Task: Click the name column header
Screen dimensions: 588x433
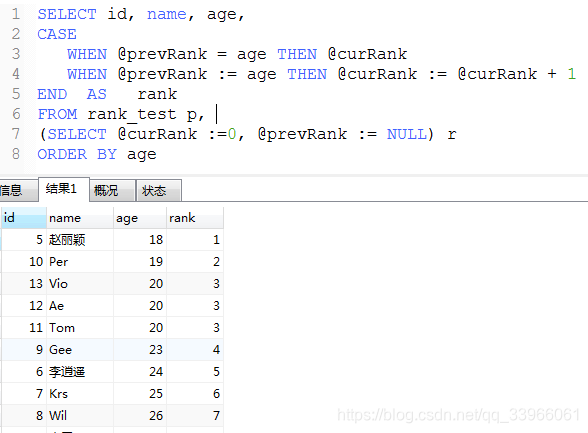Action: pyautogui.click(x=80, y=218)
